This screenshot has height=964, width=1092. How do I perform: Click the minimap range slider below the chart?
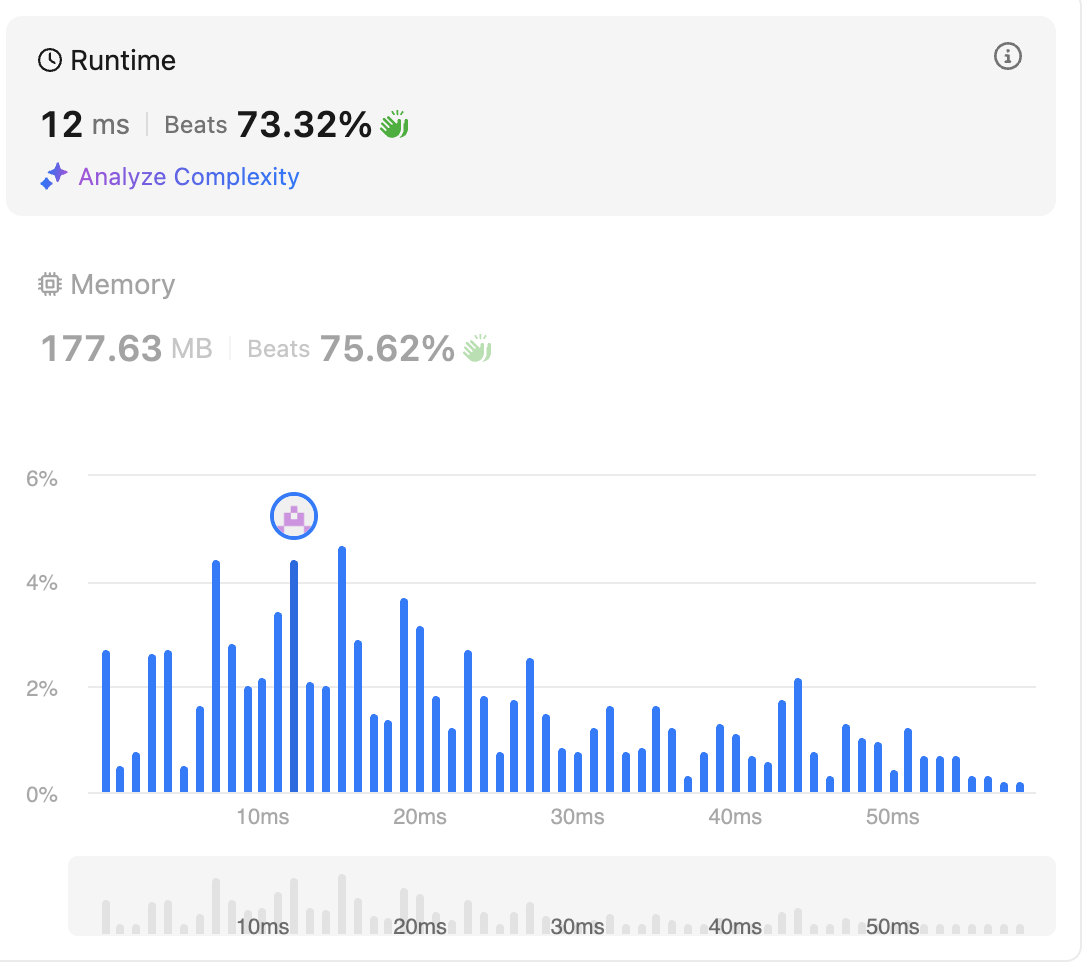(x=561, y=896)
